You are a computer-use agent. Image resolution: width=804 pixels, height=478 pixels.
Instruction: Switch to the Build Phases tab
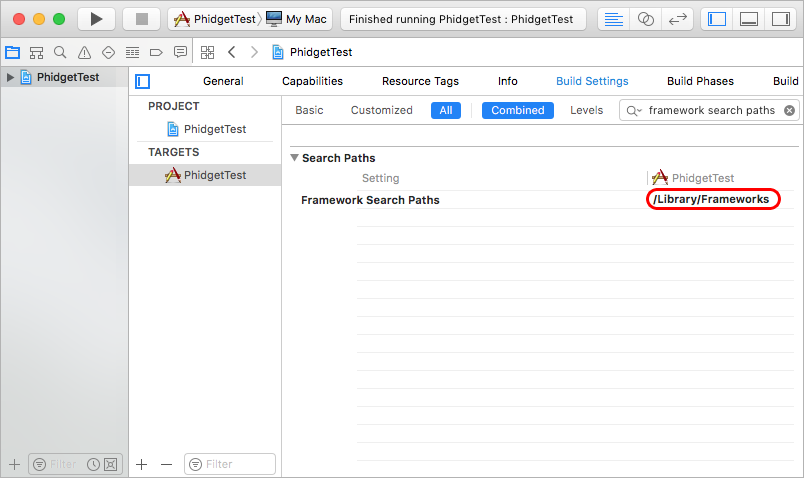coord(700,81)
